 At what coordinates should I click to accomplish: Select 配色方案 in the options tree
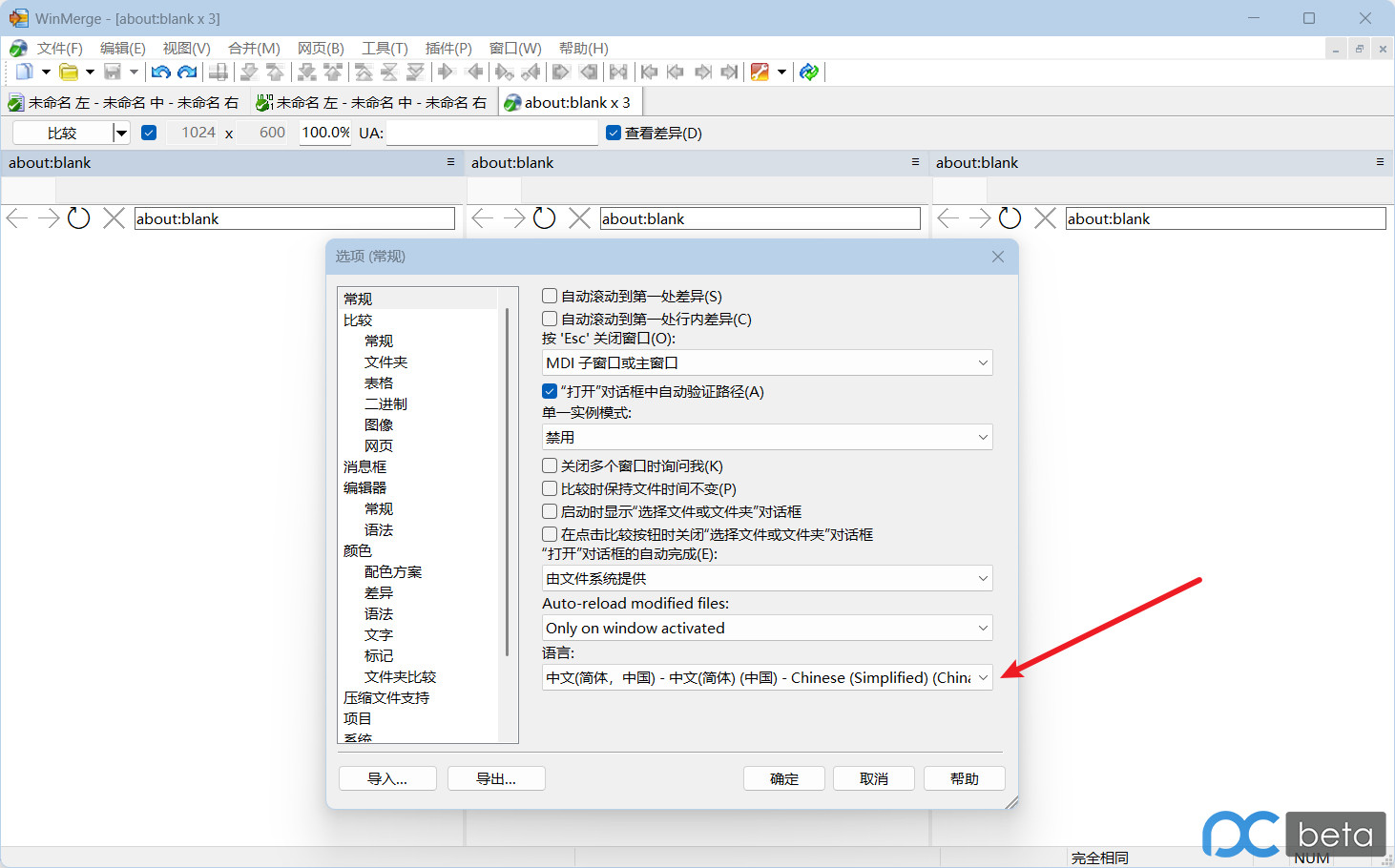coord(393,571)
